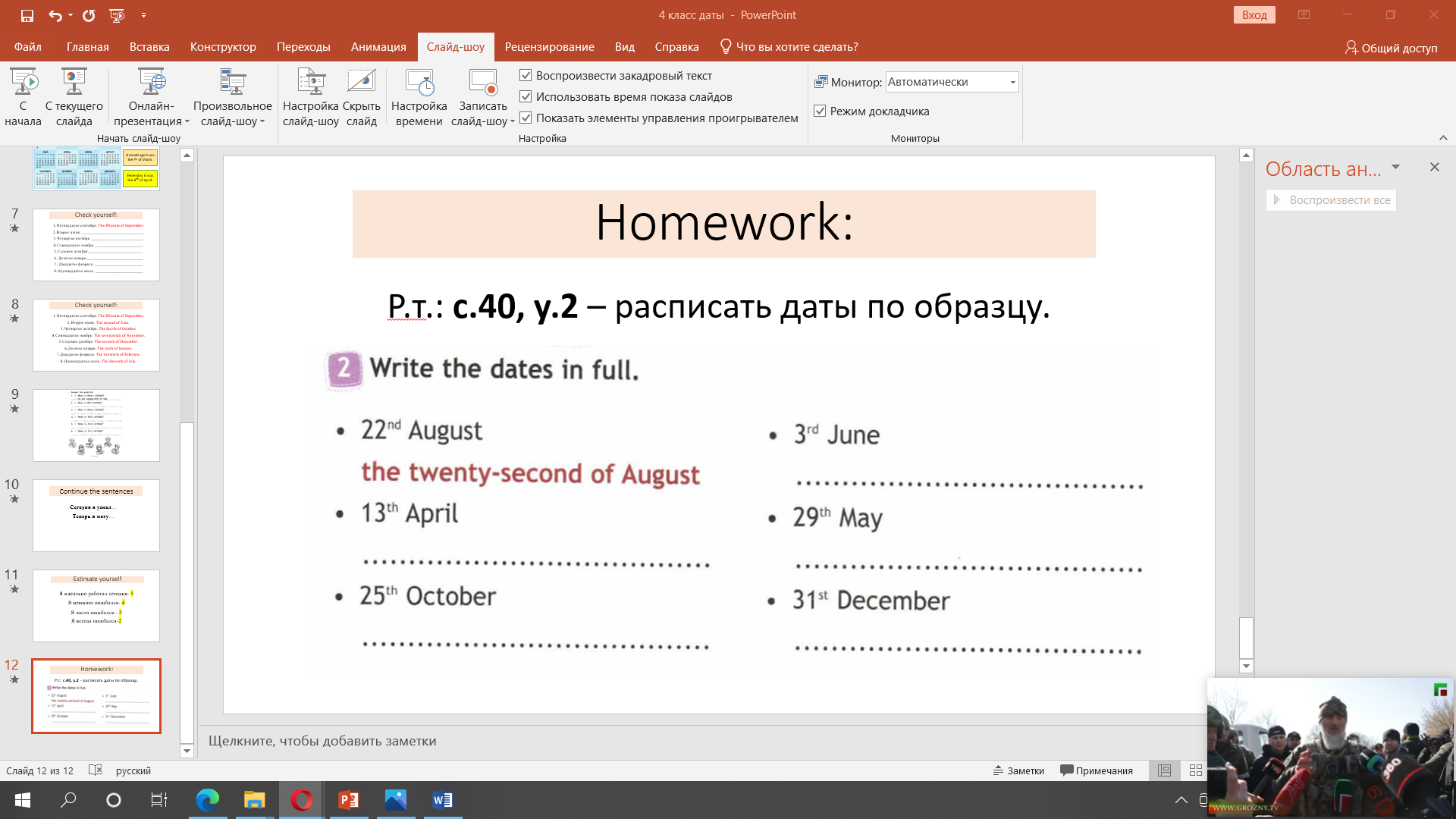Click the Sign In button

[x=1254, y=15]
